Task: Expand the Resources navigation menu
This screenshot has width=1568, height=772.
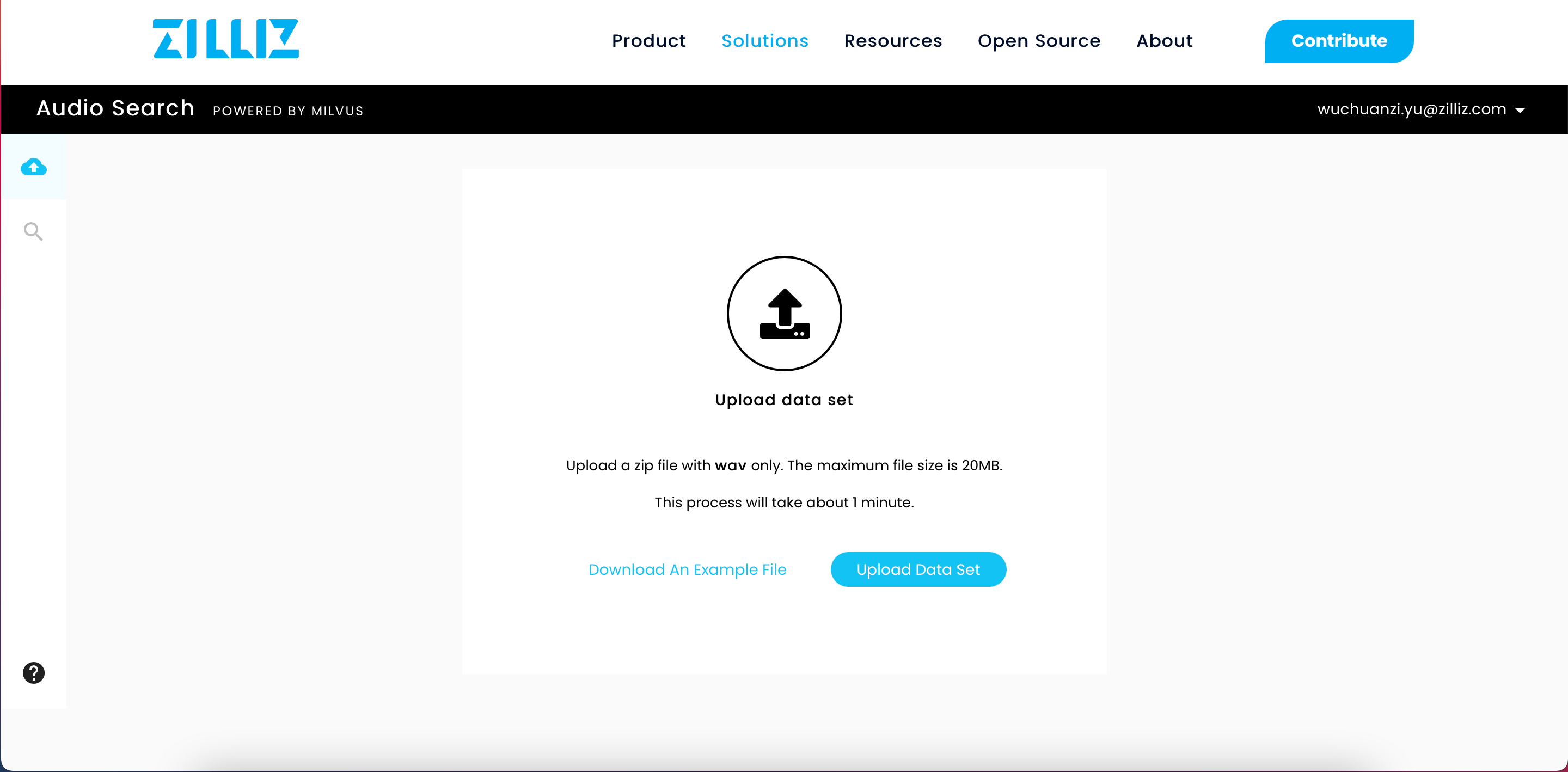Action: [893, 41]
